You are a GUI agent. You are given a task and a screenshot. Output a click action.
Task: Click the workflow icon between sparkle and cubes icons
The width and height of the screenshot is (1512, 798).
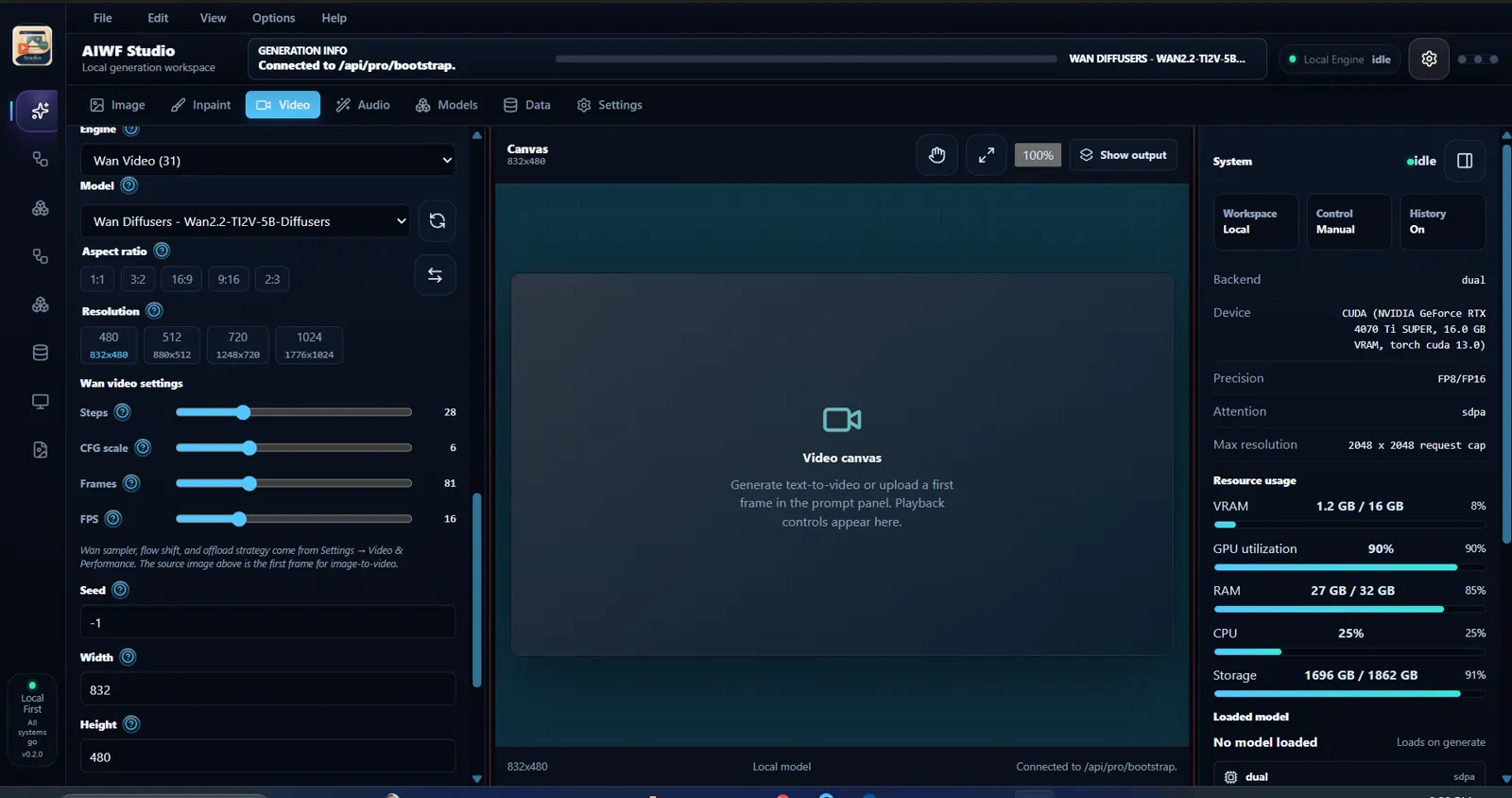[x=40, y=159]
